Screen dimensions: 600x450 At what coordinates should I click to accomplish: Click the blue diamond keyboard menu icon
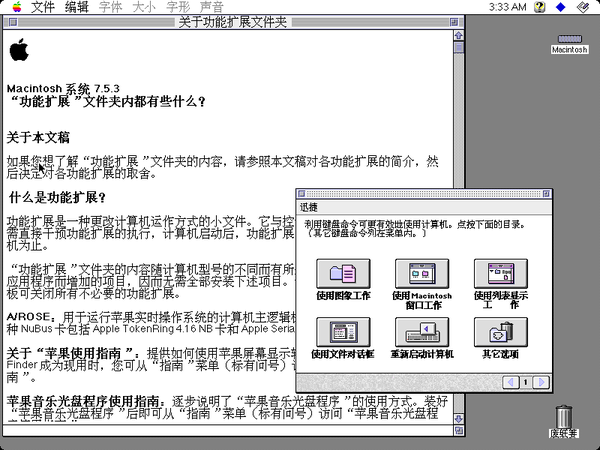pos(561,7)
